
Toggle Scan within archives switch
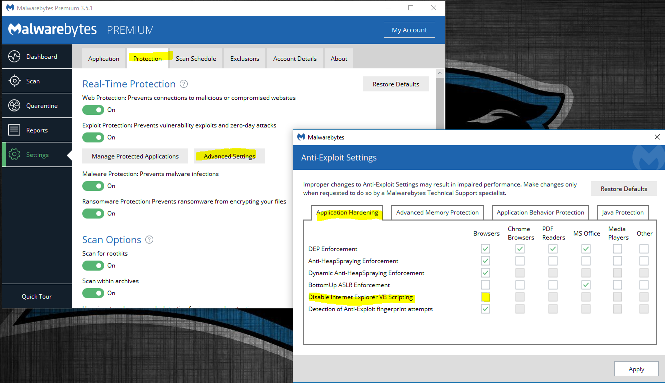93,293
